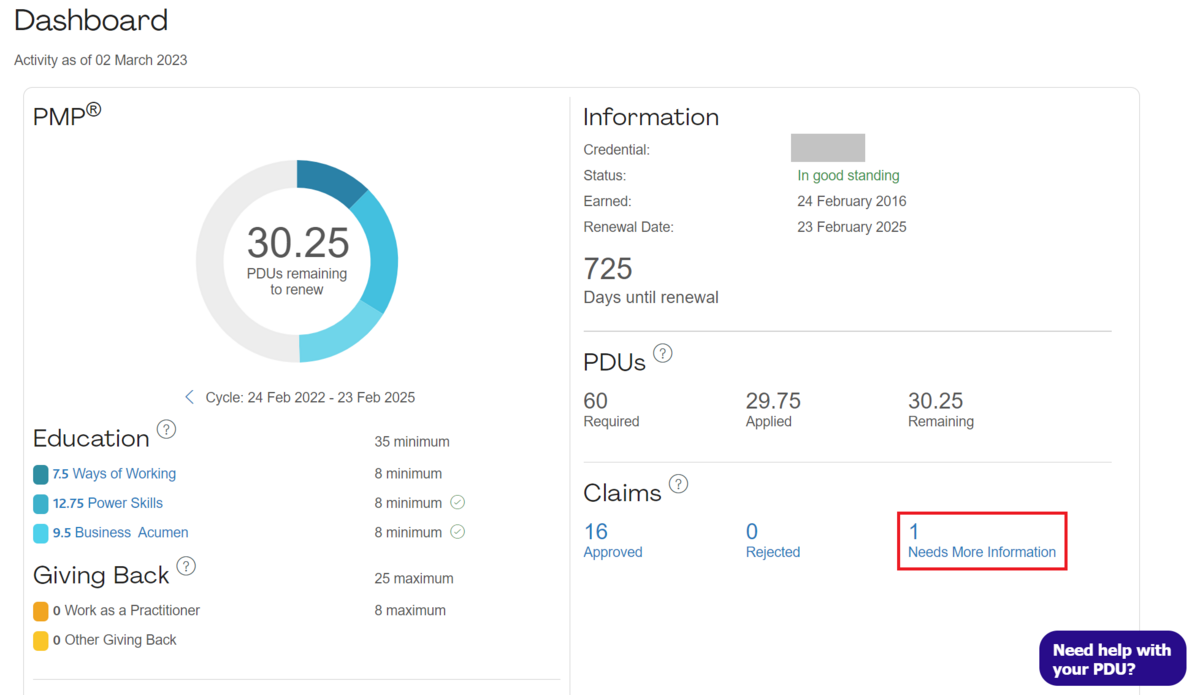Open the PDUs help icon
This screenshot has height=695, width=1200.
tap(662, 352)
